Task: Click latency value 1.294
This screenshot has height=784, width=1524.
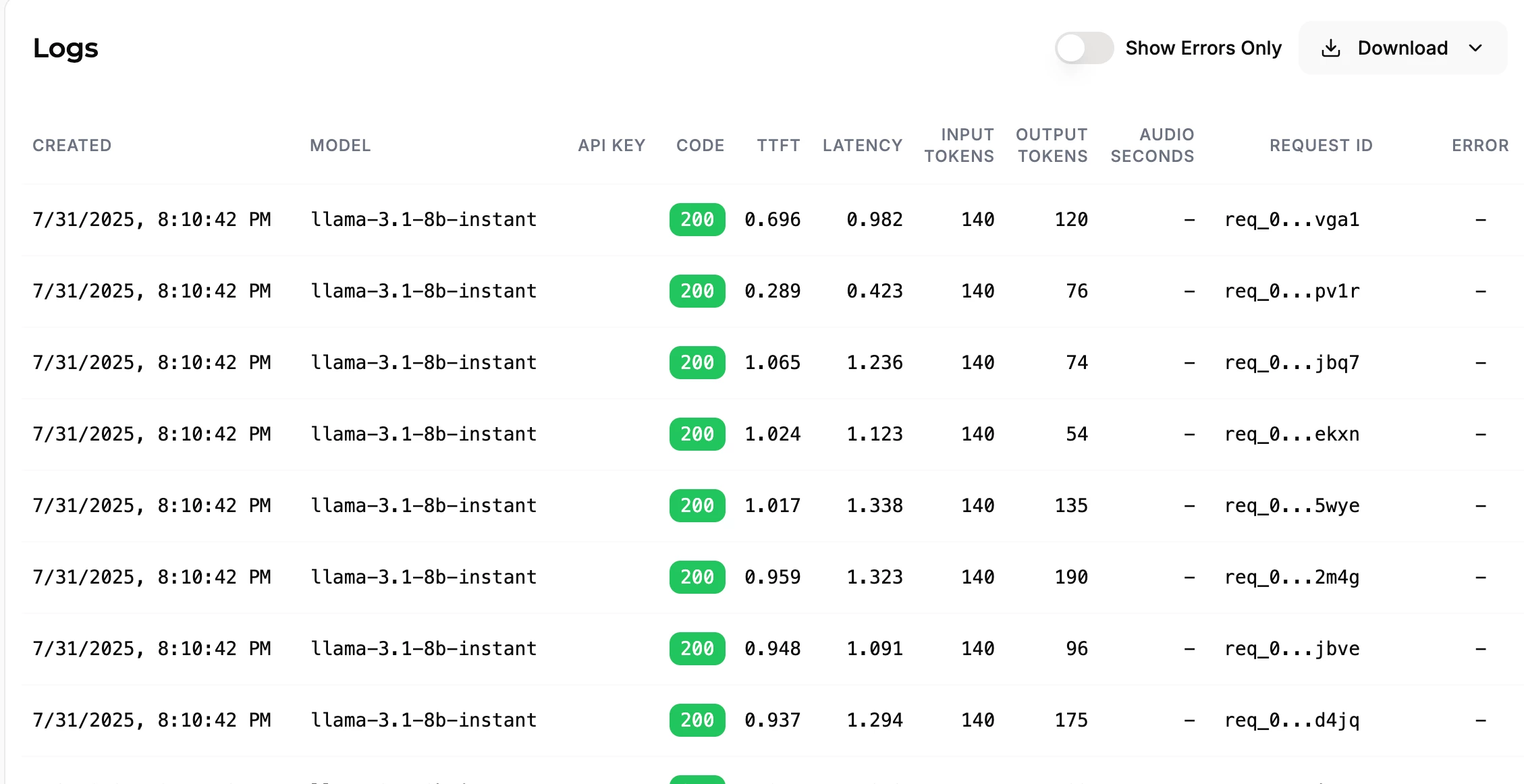Action: click(875, 720)
